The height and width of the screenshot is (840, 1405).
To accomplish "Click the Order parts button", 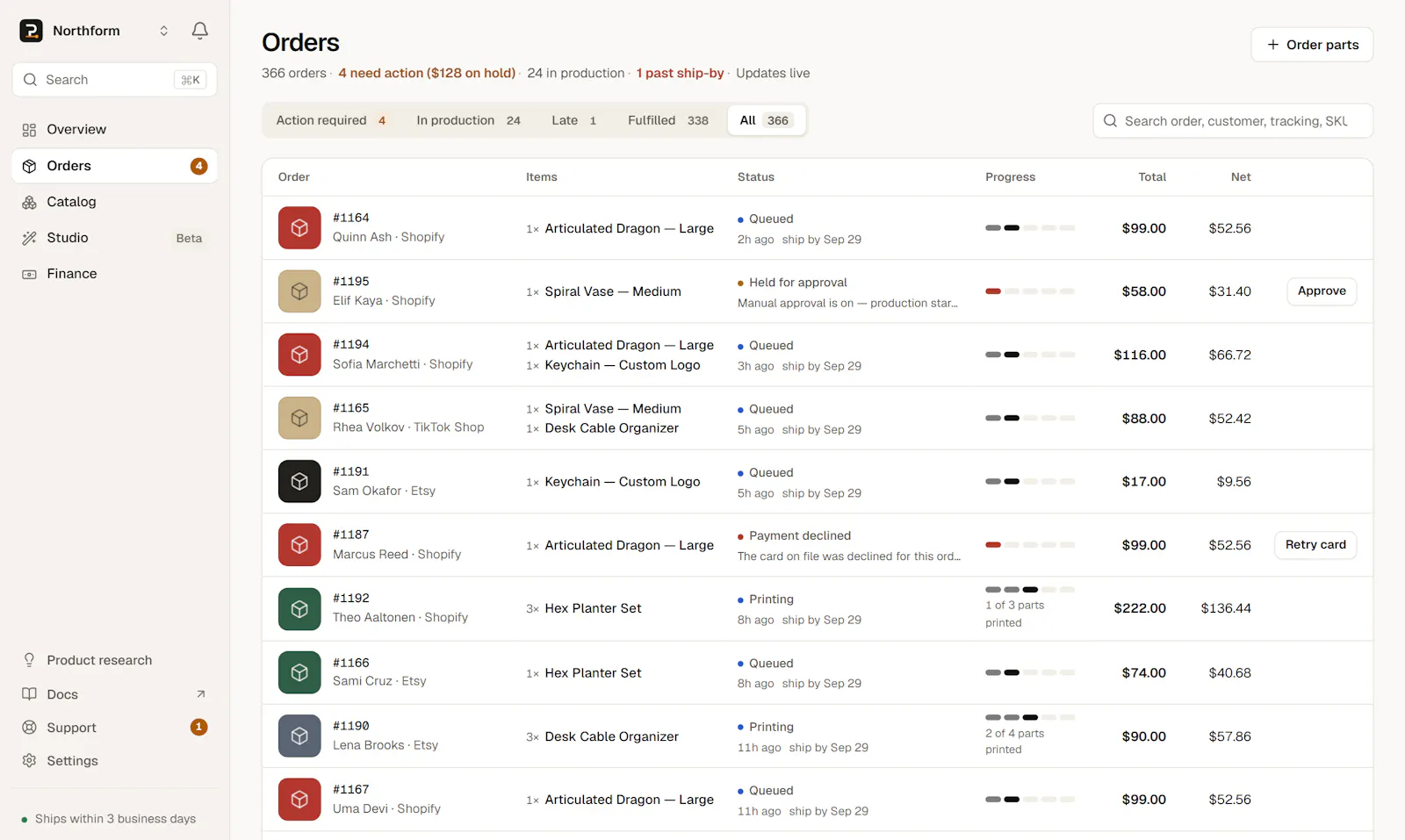I will [1312, 45].
